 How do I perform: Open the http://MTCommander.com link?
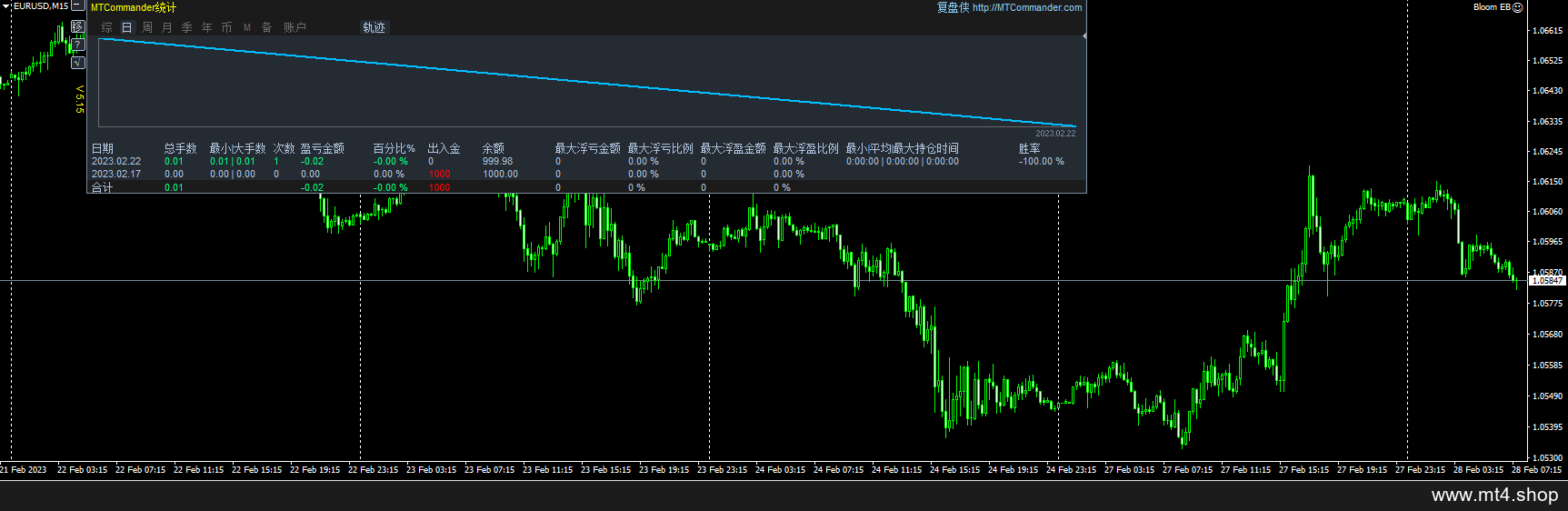tap(1027, 7)
